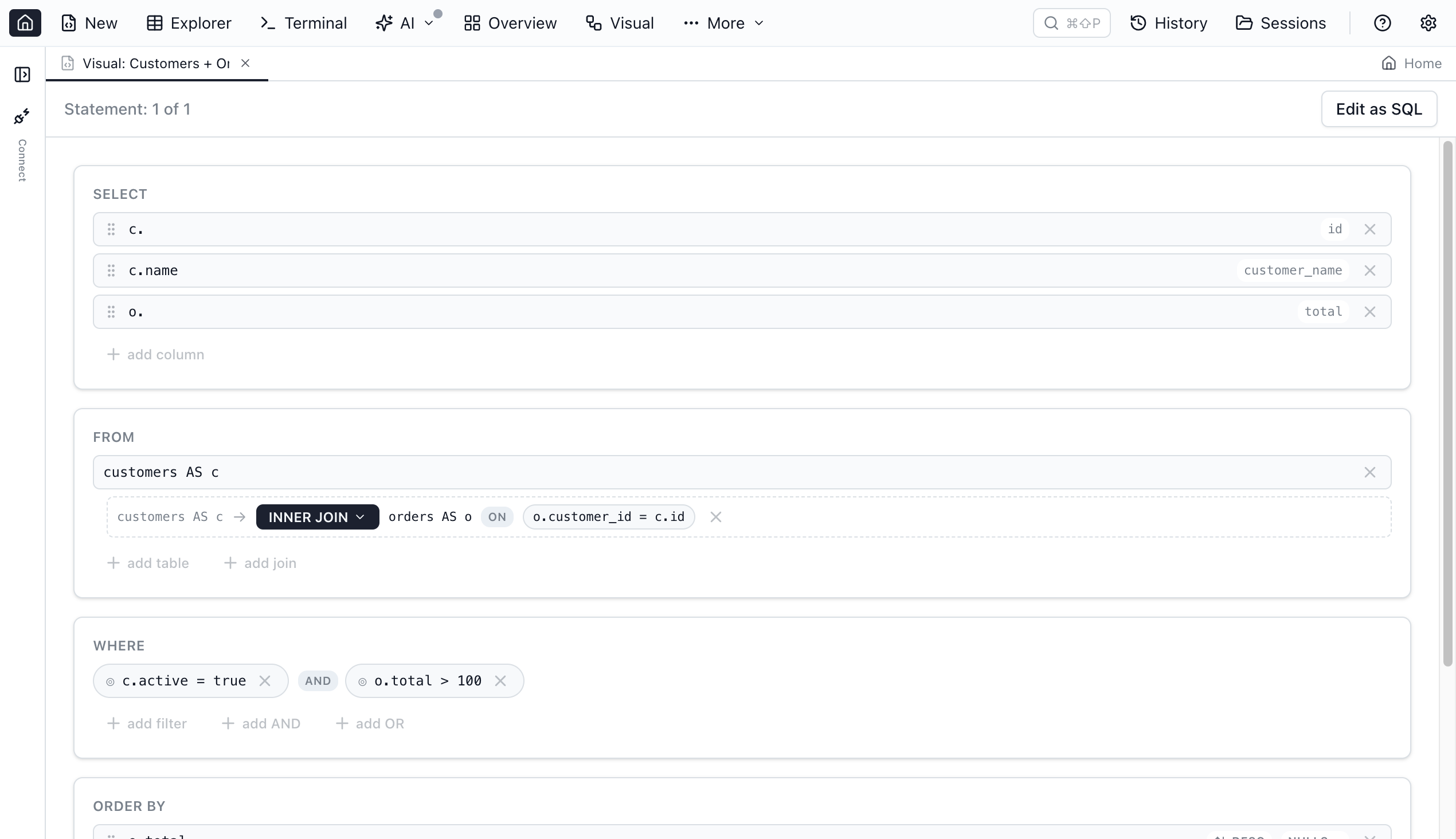This screenshot has width=1456, height=839.
Task: Click add AND
Action: point(261,723)
